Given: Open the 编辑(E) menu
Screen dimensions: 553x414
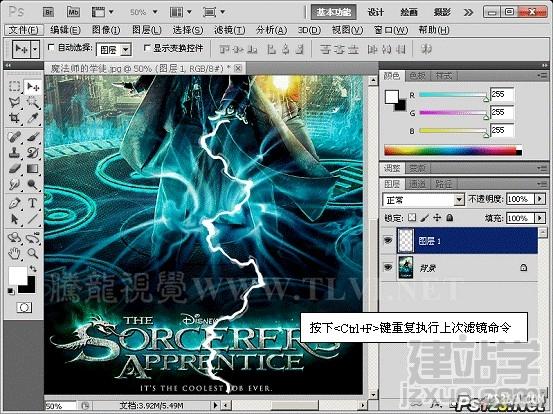Looking at the screenshot, I should pyautogui.click(x=65, y=30).
